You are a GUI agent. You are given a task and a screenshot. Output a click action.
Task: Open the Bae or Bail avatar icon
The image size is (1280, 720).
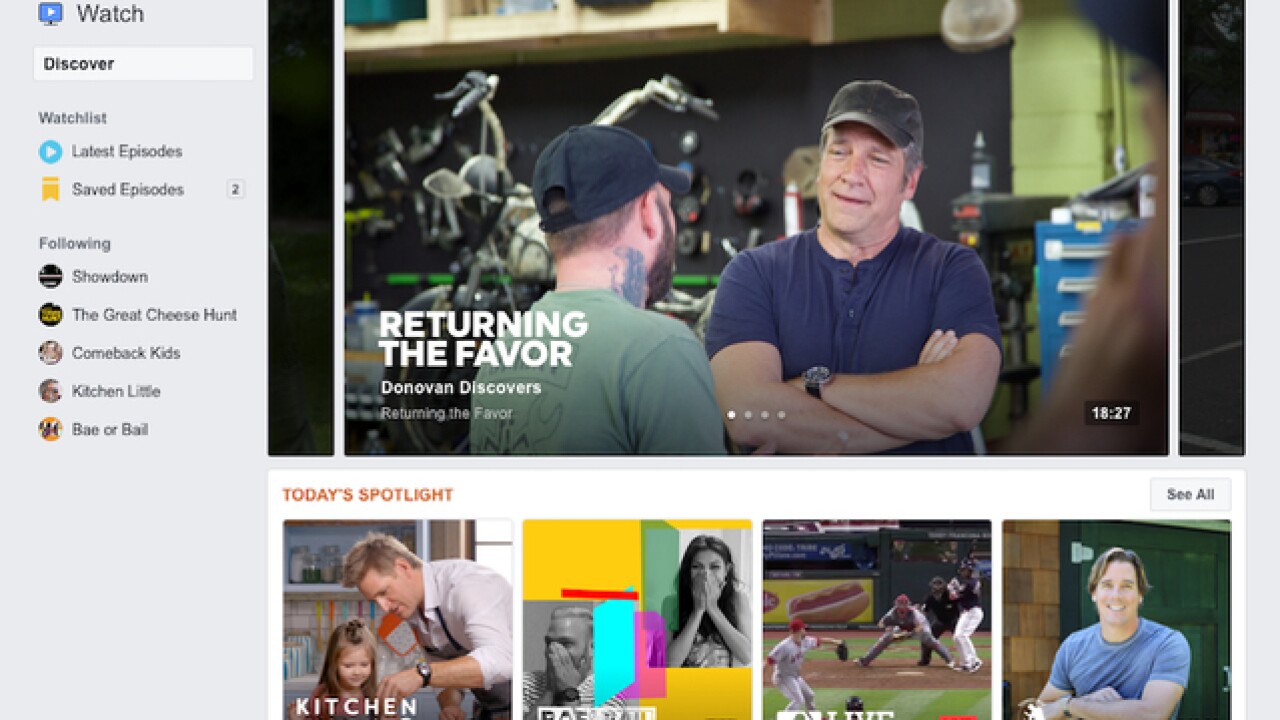(x=50, y=429)
